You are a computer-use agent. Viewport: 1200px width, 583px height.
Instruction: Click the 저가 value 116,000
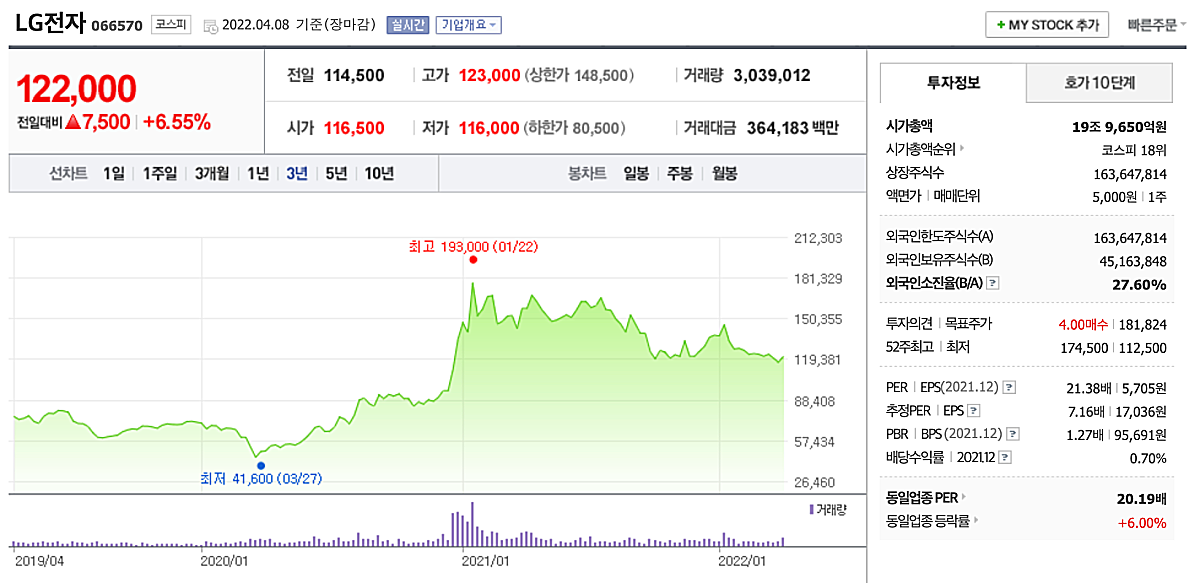(x=490, y=128)
